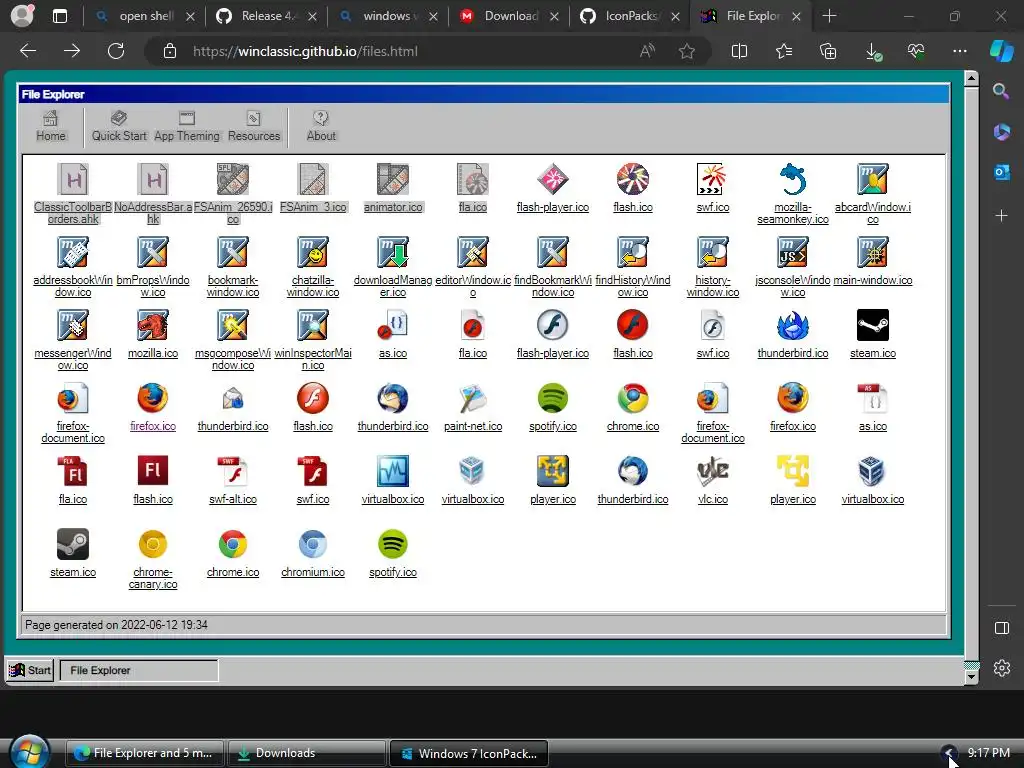Viewport: 1024px width, 768px height.
Task: Click the abcardWindow.ico icon
Action: 872,179
